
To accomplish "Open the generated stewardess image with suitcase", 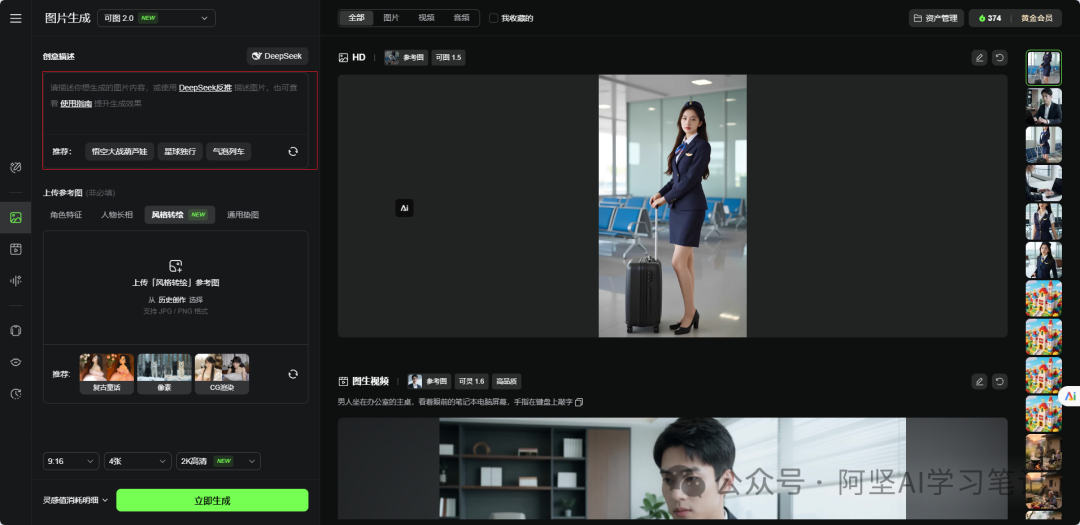I will coord(672,206).
